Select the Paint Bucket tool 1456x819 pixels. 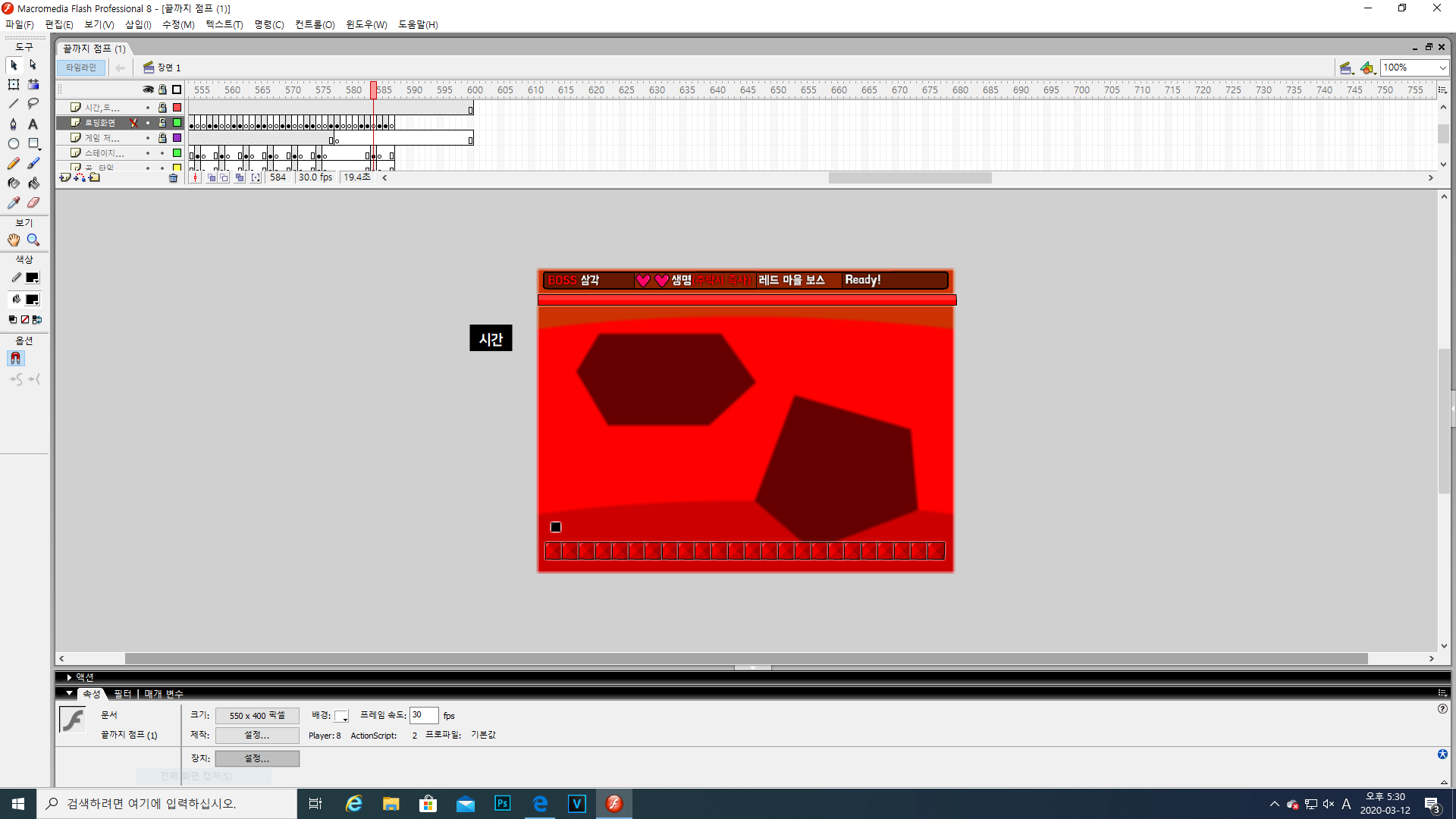(33, 183)
